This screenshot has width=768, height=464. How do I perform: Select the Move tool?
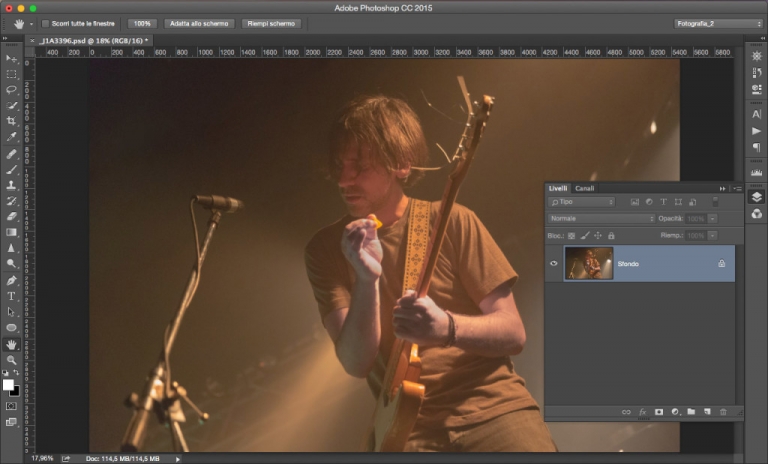[x=11, y=59]
